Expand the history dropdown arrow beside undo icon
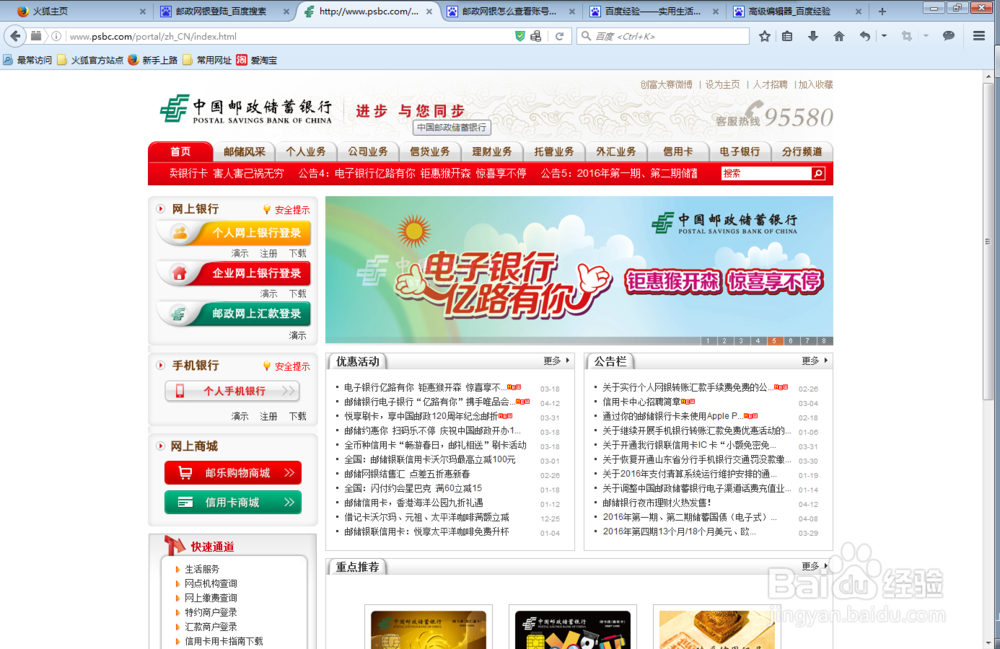The image size is (1000, 649). (x=884, y=36)
